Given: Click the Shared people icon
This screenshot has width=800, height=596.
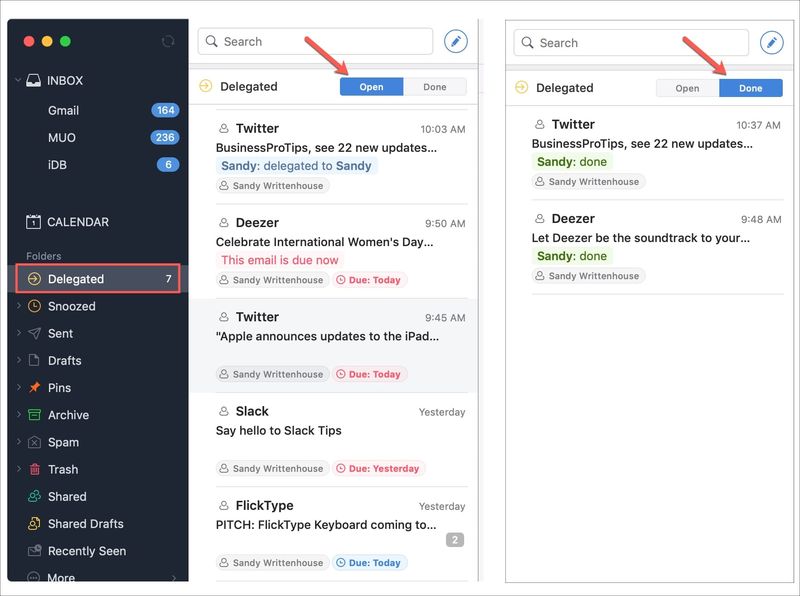Looking at the screenshot, I should coord(34,496).
